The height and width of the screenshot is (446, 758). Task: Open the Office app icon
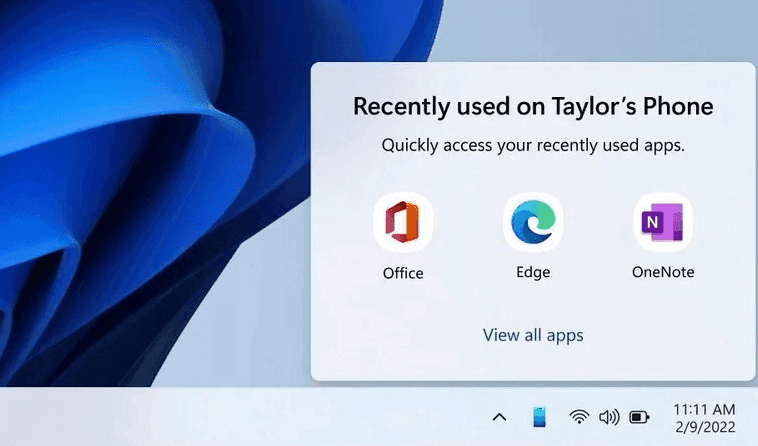pos(403,222)
